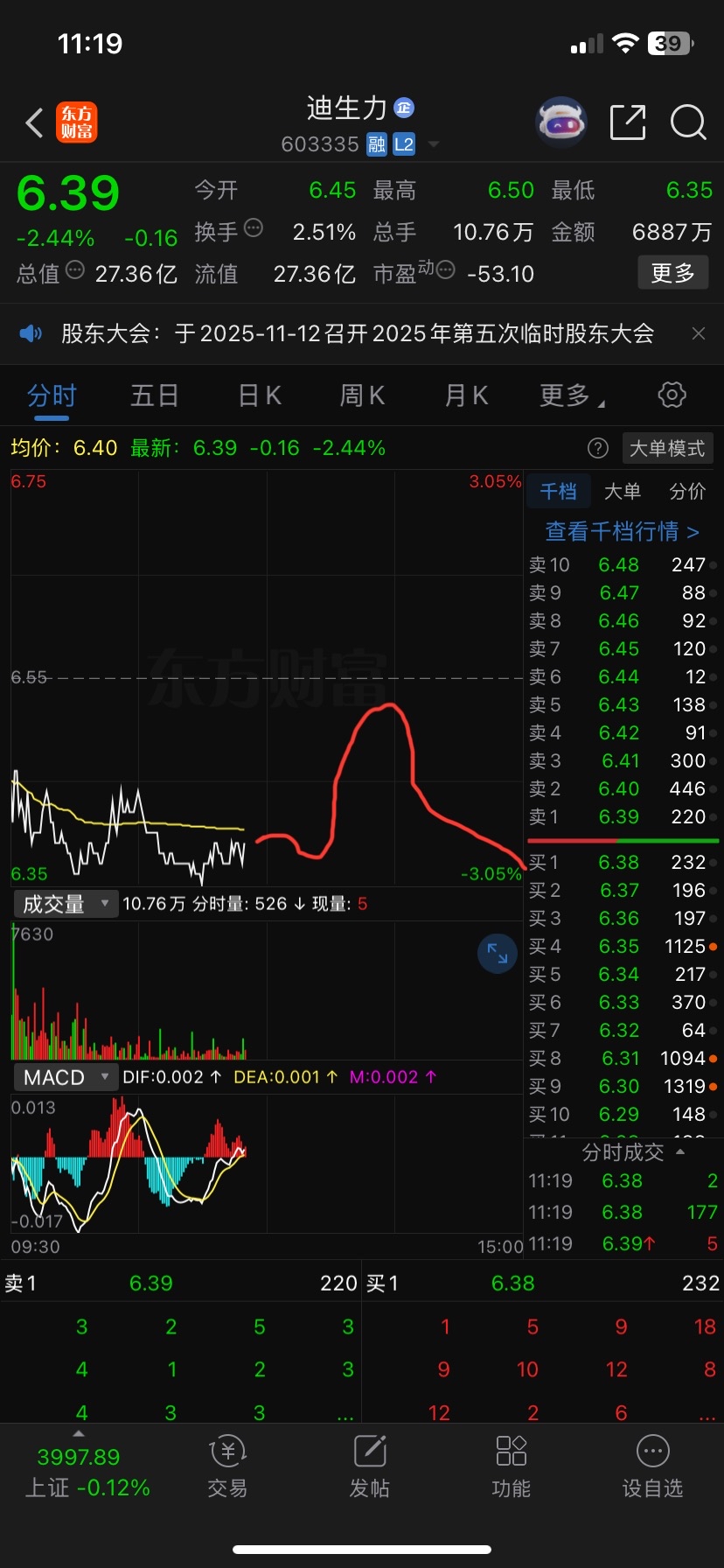Tap the 市盈 info icon
This screenshot has width=724, height=1568.
pyautogui.click(x=445, y=269)
